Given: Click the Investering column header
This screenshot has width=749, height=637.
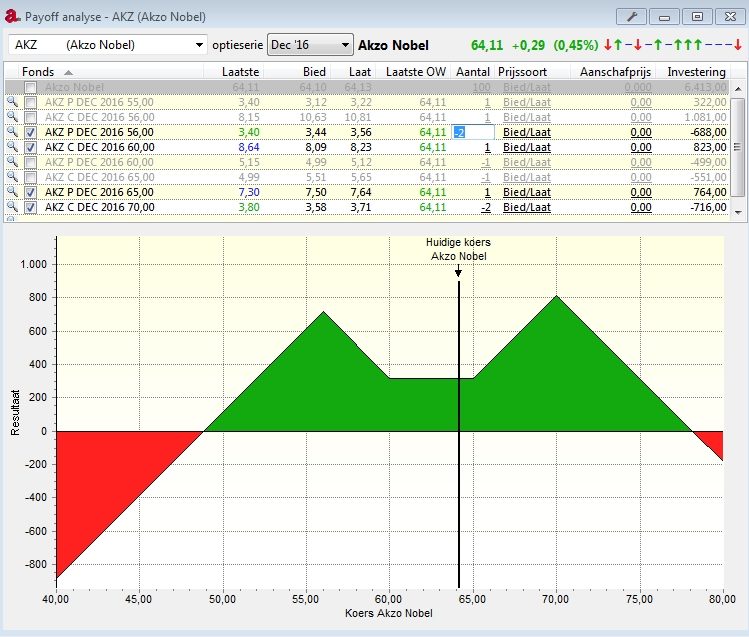Looking at the screenshot, I should 696,72.
